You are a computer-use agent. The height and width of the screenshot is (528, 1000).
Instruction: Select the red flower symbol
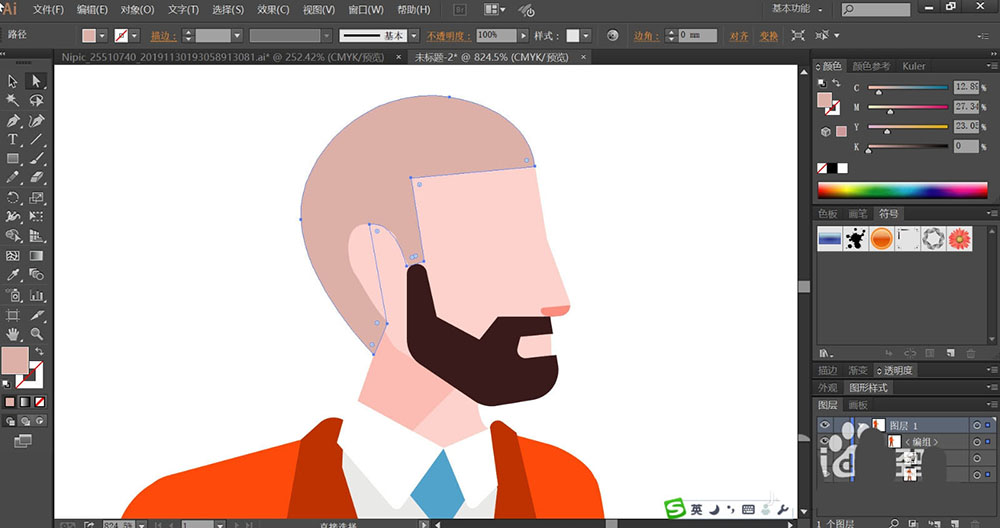coord(959,238)
